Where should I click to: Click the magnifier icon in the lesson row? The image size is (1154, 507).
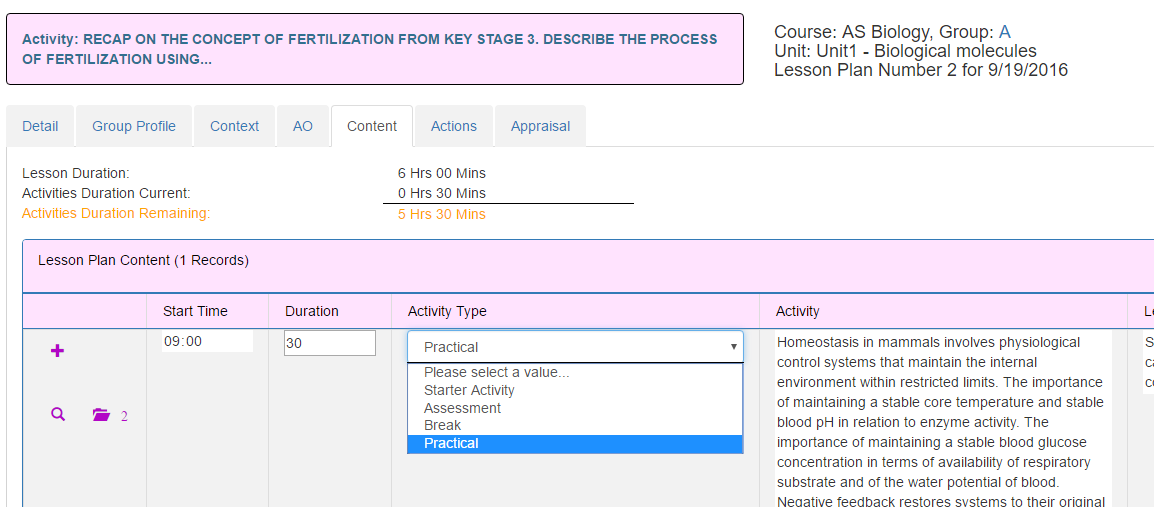pyautogui.click(x=58, y=414)
